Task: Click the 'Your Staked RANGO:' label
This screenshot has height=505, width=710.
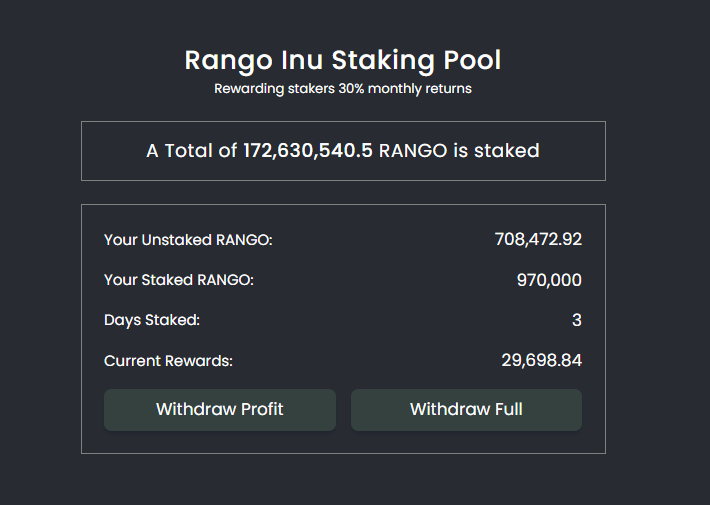Action: [179, 280]
